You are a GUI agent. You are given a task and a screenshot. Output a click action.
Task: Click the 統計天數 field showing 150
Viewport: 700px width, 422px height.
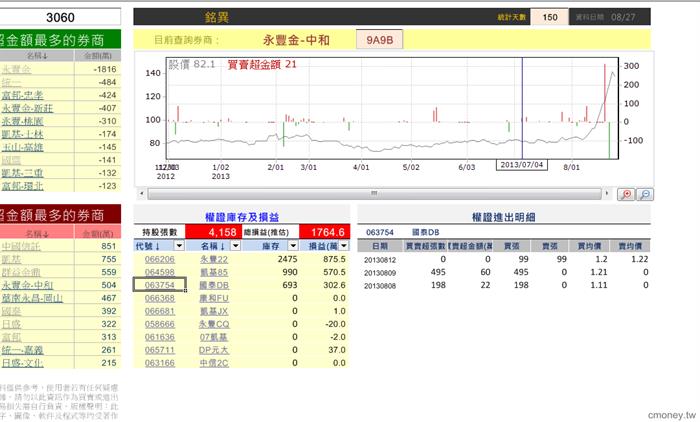coord(550,17)
